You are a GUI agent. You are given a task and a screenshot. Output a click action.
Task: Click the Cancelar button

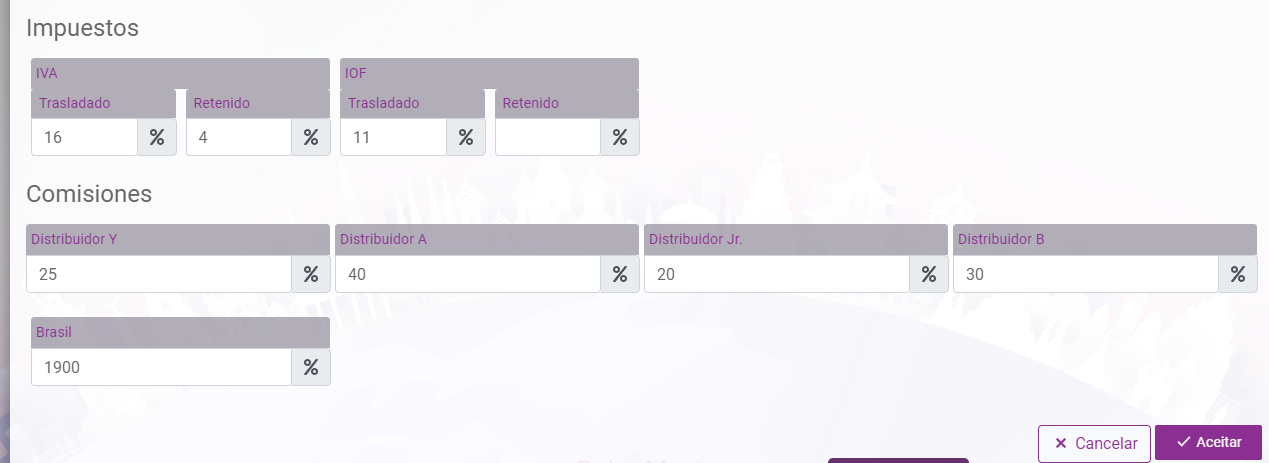point(1095,443)
